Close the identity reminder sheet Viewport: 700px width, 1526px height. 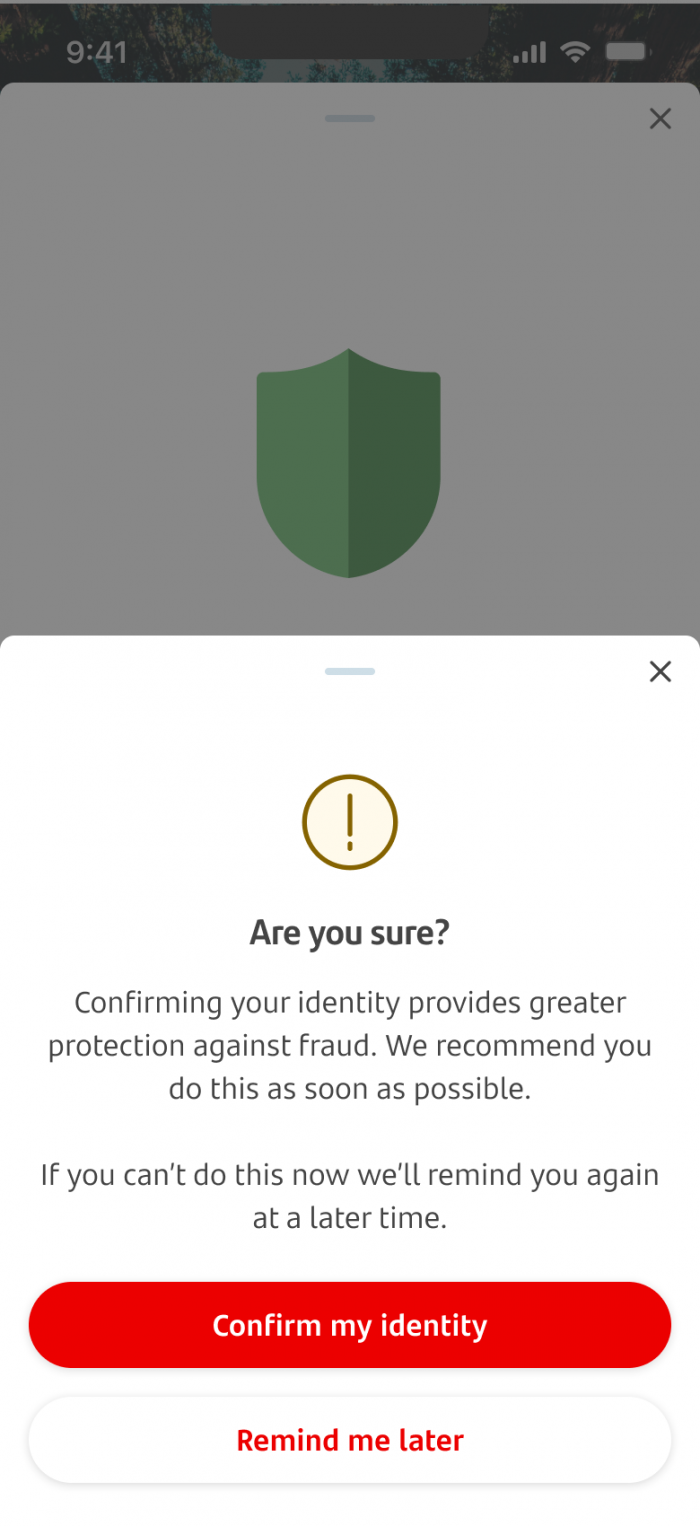pyautogui.click(x=660, y=671)
